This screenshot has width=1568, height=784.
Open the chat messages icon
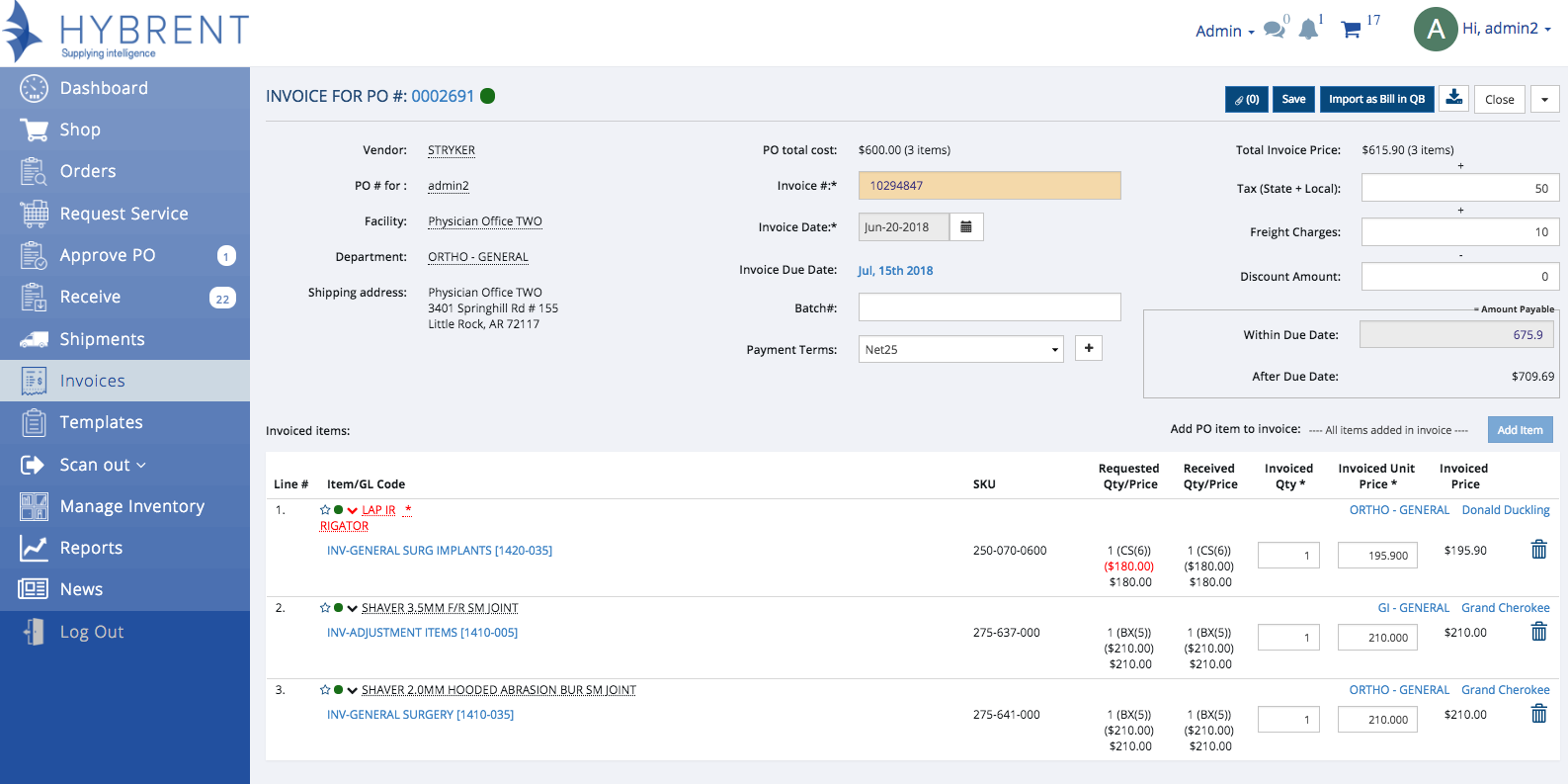[1275, 30]
